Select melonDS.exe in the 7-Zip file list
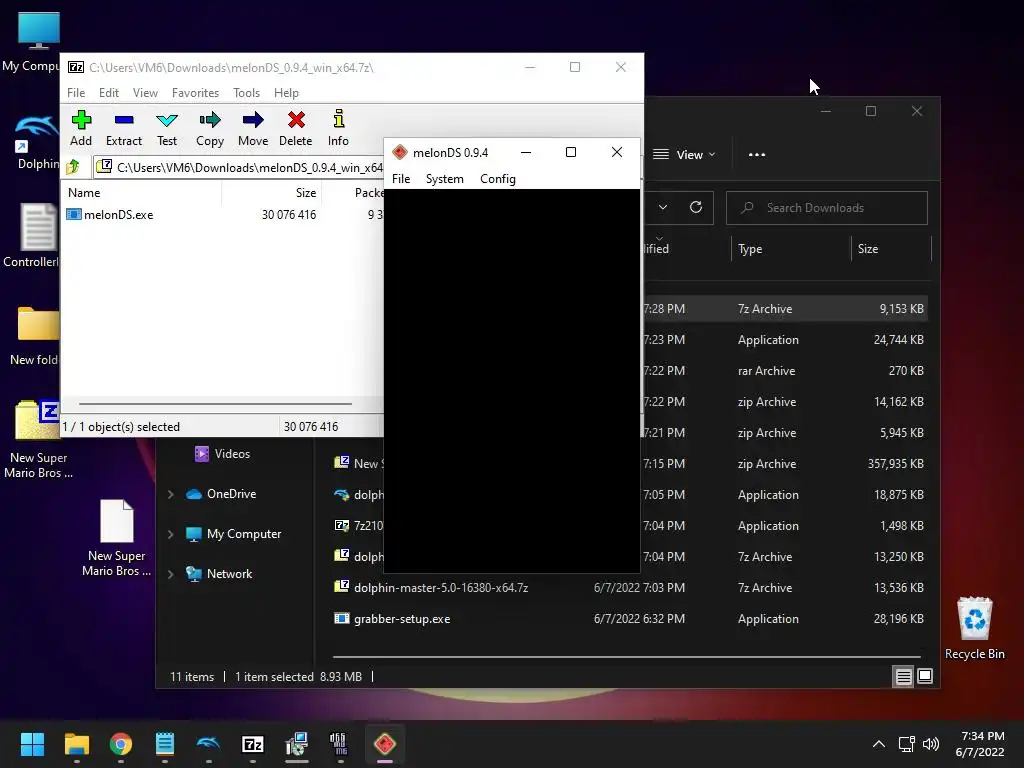 click(x=110, y=215)
